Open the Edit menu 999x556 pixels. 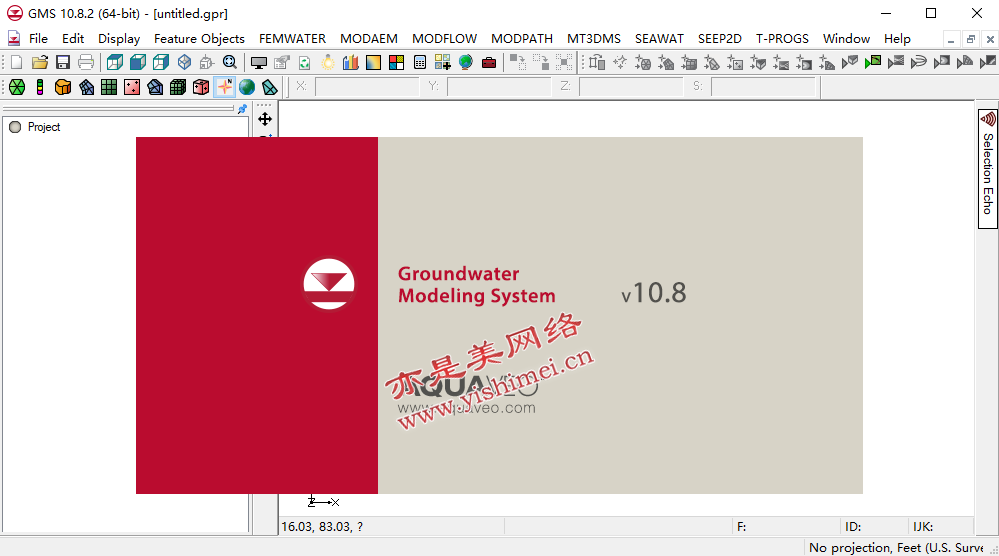pos(73,39)
